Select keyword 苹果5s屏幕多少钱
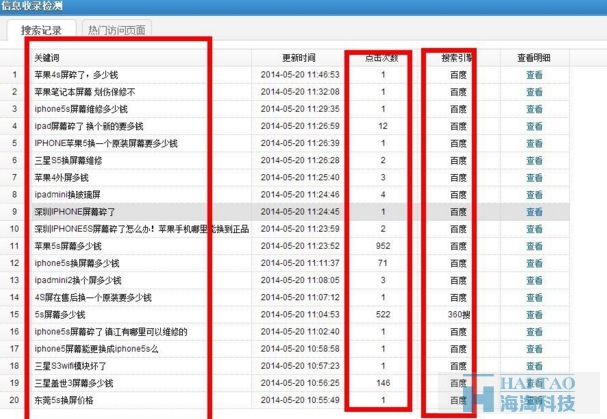Viewport: 607px width, 419px height. [x=68, y=246]
